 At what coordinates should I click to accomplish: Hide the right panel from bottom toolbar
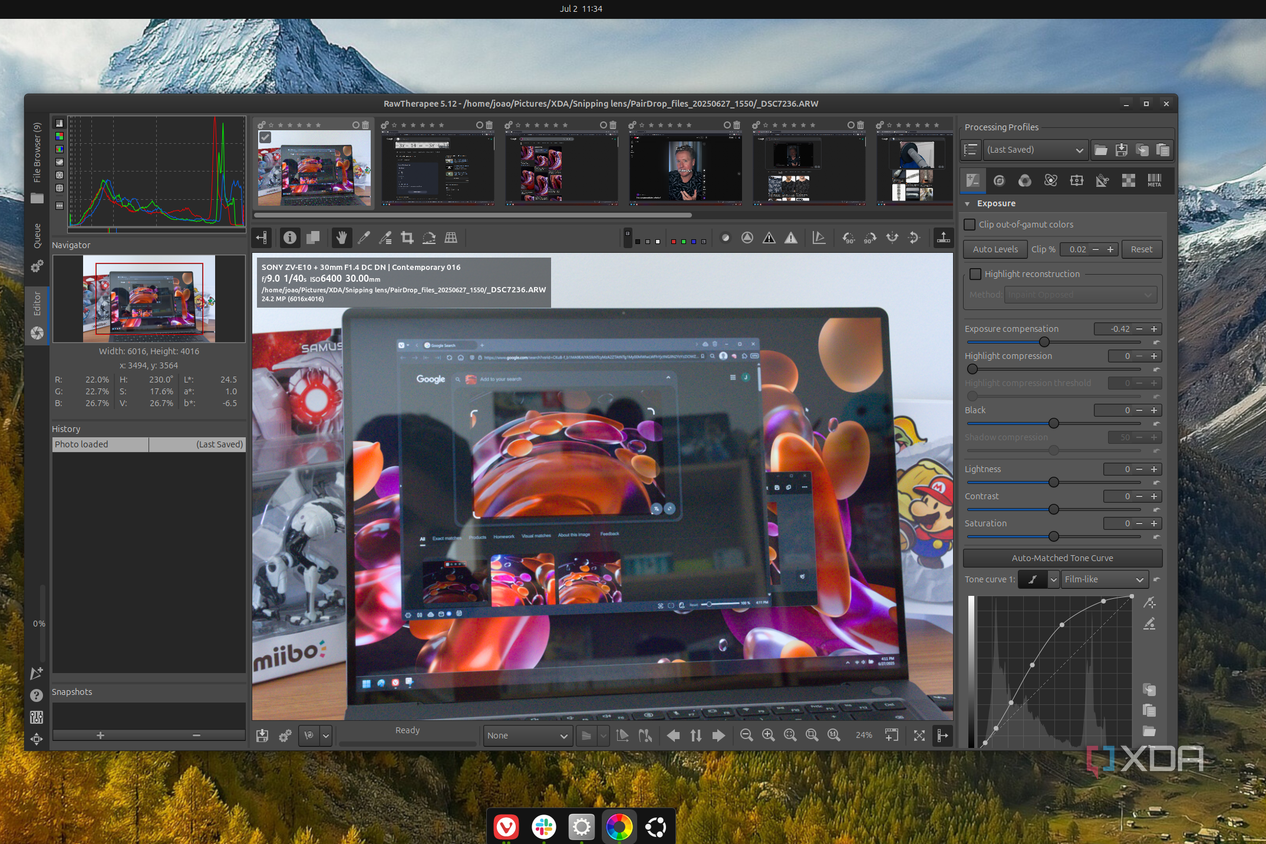click(942, 735)
